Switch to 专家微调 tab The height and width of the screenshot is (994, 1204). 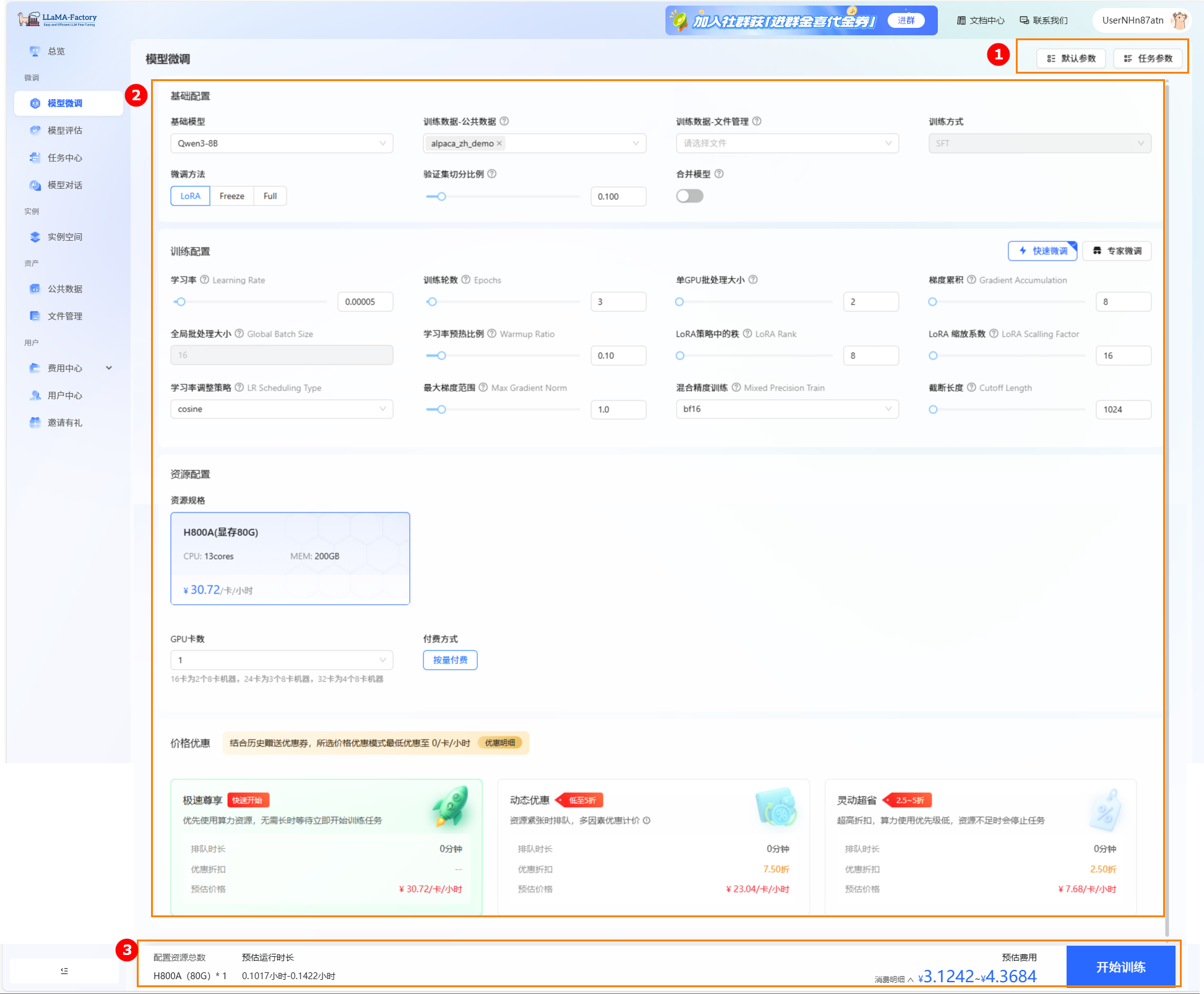tap(1117, 251)
